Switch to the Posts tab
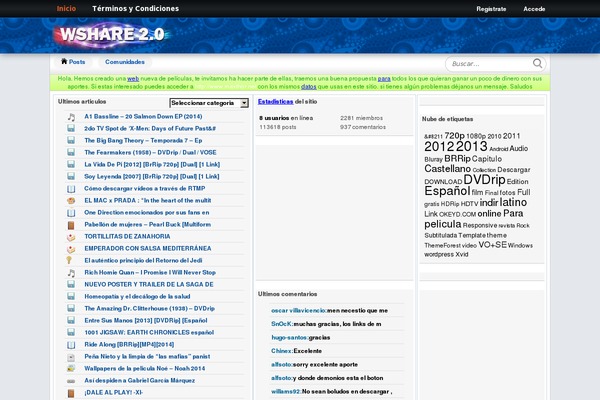Screen dimensions: 600x400 pos(73,62)
